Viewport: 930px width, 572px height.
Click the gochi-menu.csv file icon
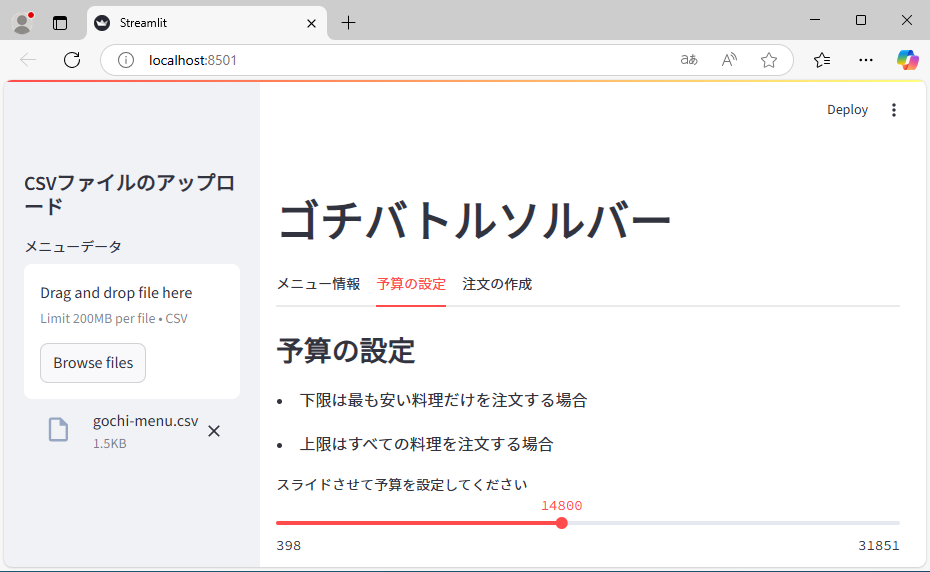58,430
